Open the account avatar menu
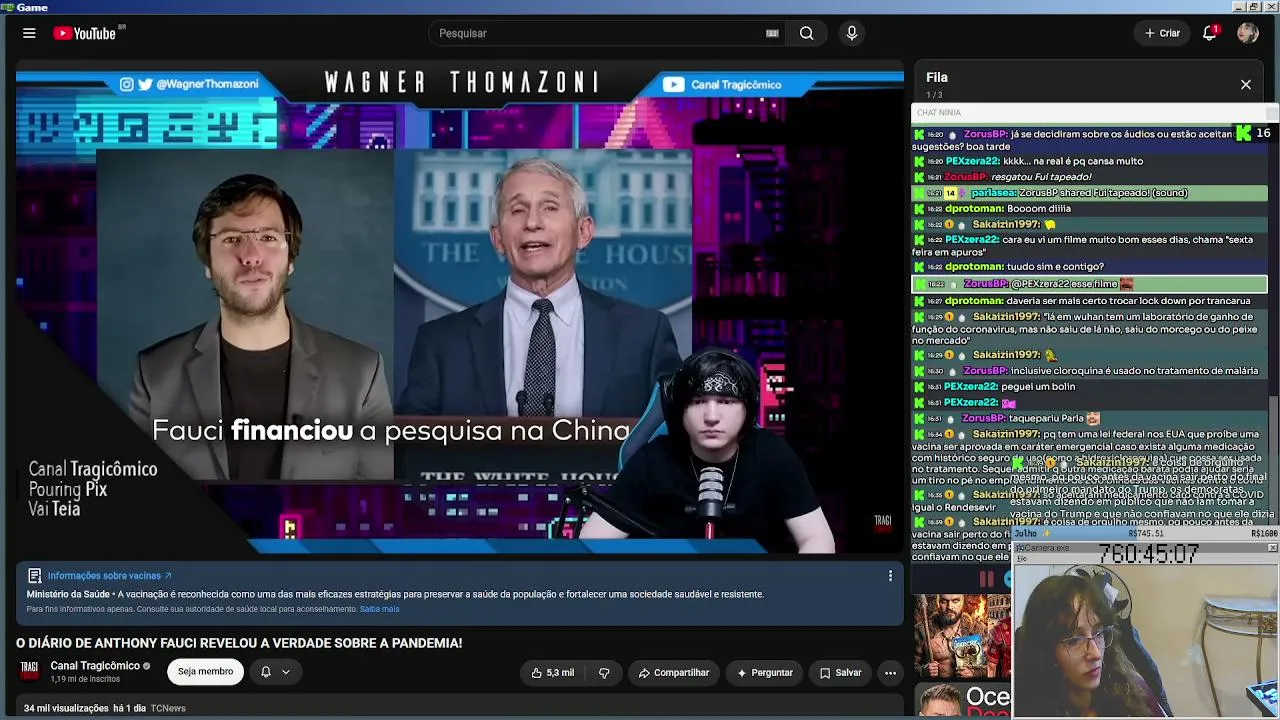Image resolution: width=1280 pixels, height=720 pixels. (1247, 33)
